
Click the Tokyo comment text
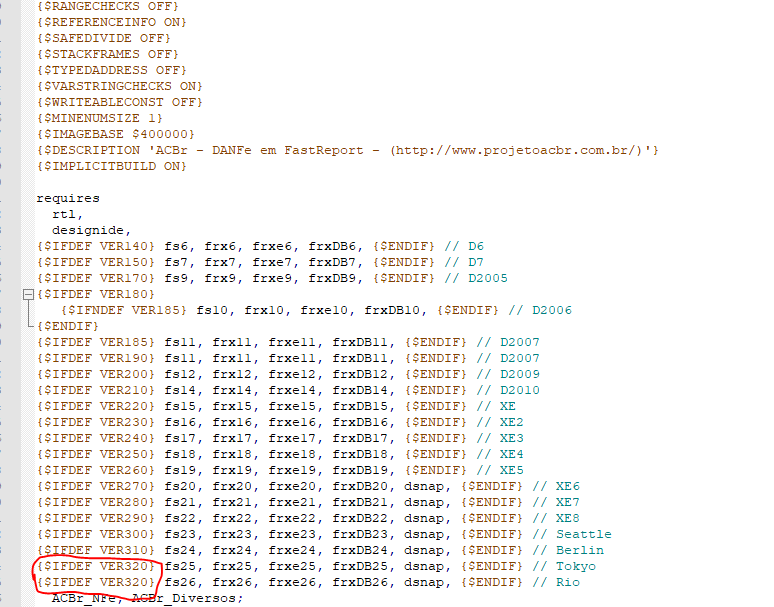tap(576, 566)
